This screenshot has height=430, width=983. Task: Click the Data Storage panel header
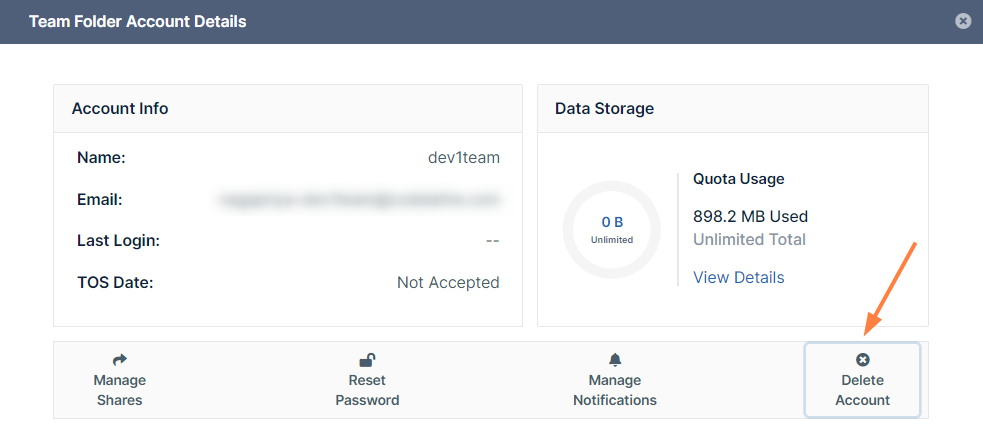604,108
